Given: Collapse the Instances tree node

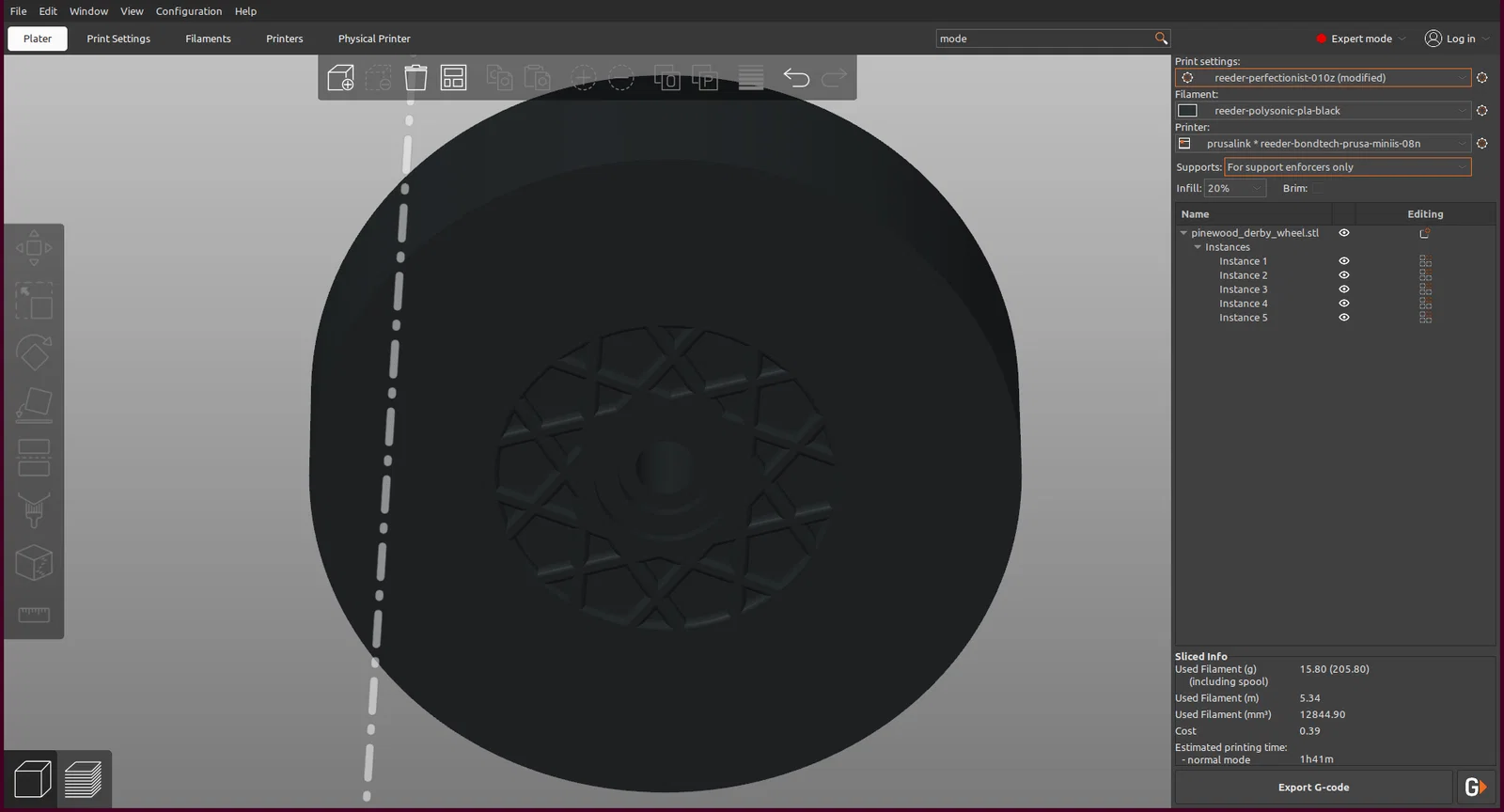Looking at the screenshot, I should (x=1198, y=247).
